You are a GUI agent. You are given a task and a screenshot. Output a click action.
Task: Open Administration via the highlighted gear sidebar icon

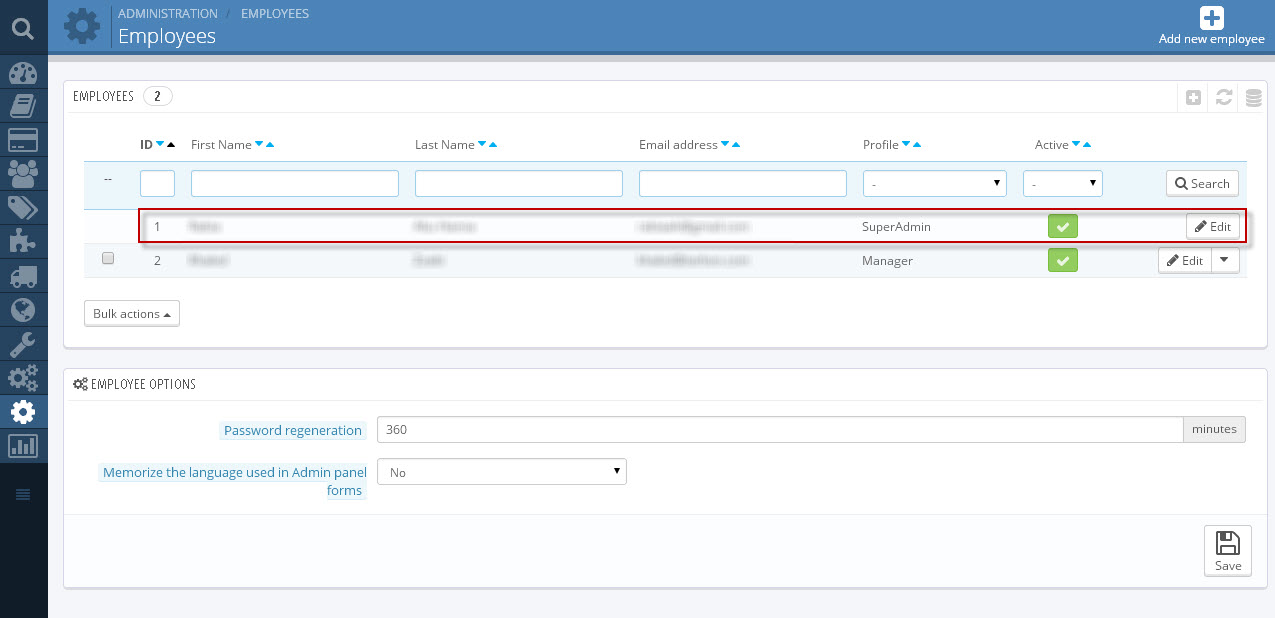[23, 411]
